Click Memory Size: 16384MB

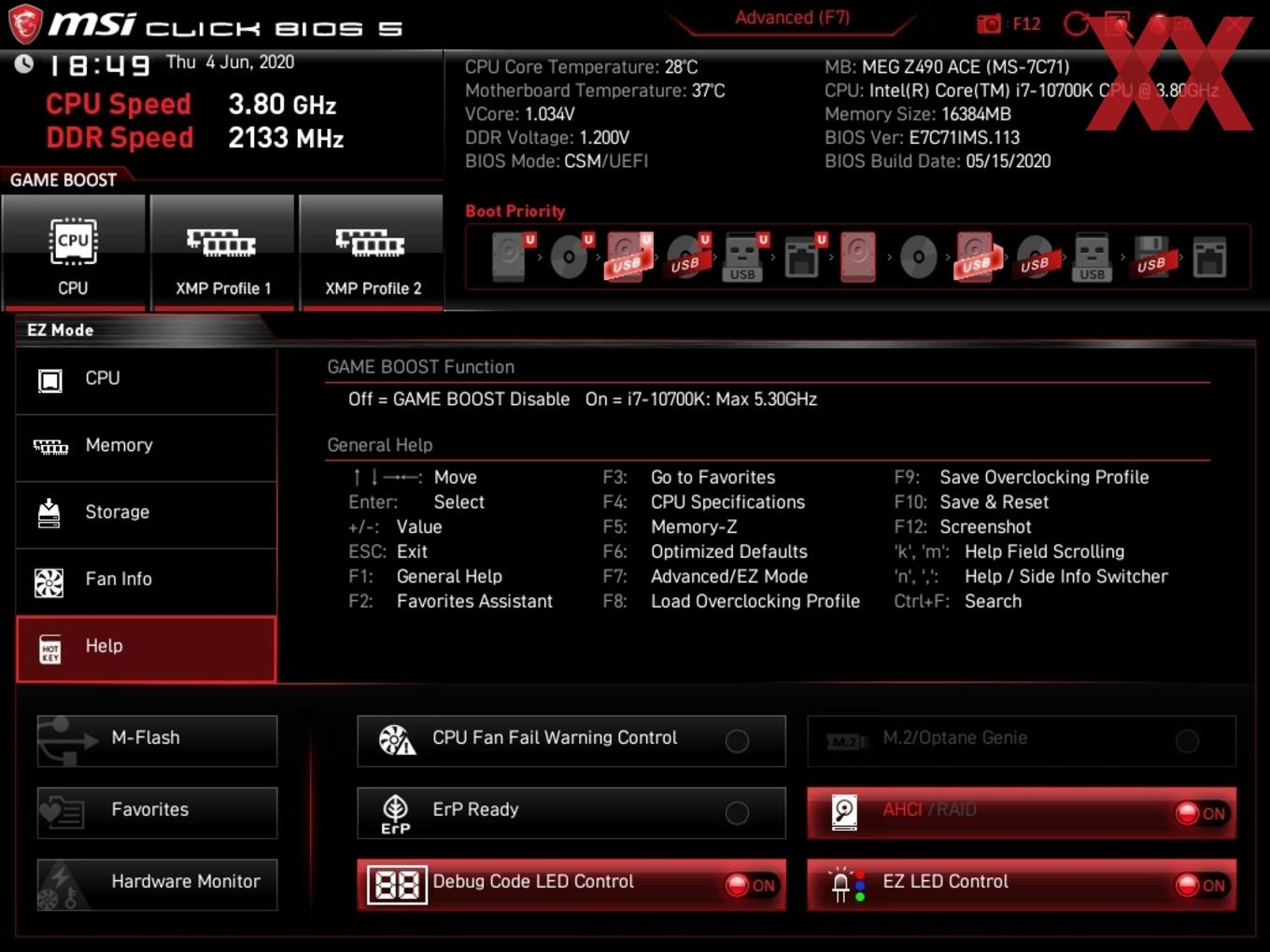pyautogui.click(x=918, y=114)
